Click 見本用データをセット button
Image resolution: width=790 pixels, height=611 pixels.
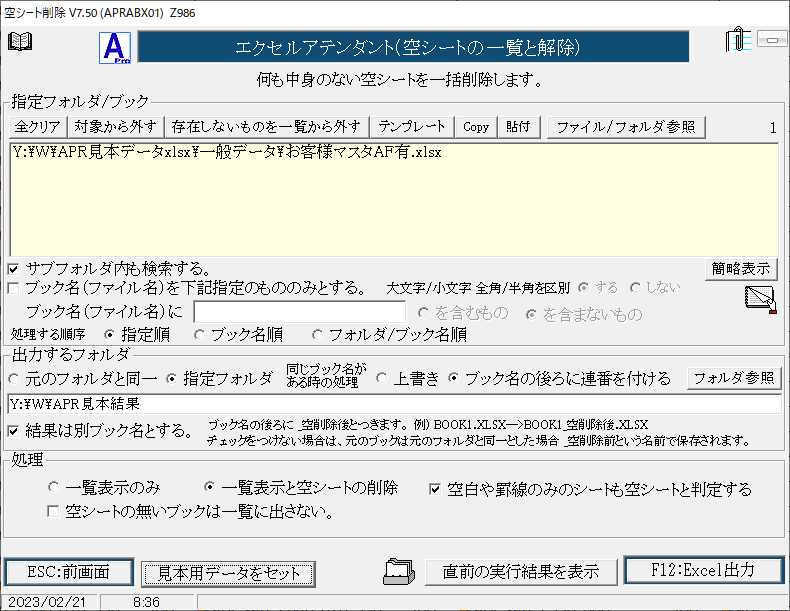pyautogui.click(x=228, y=573)
